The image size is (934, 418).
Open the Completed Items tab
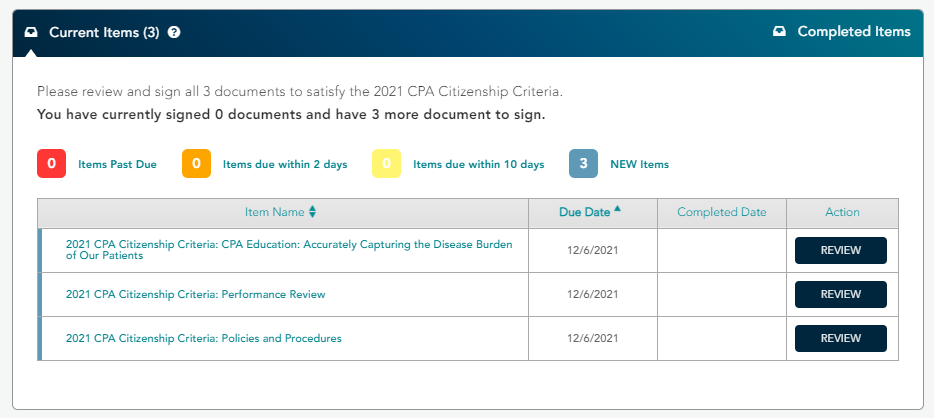pos(842,32)
